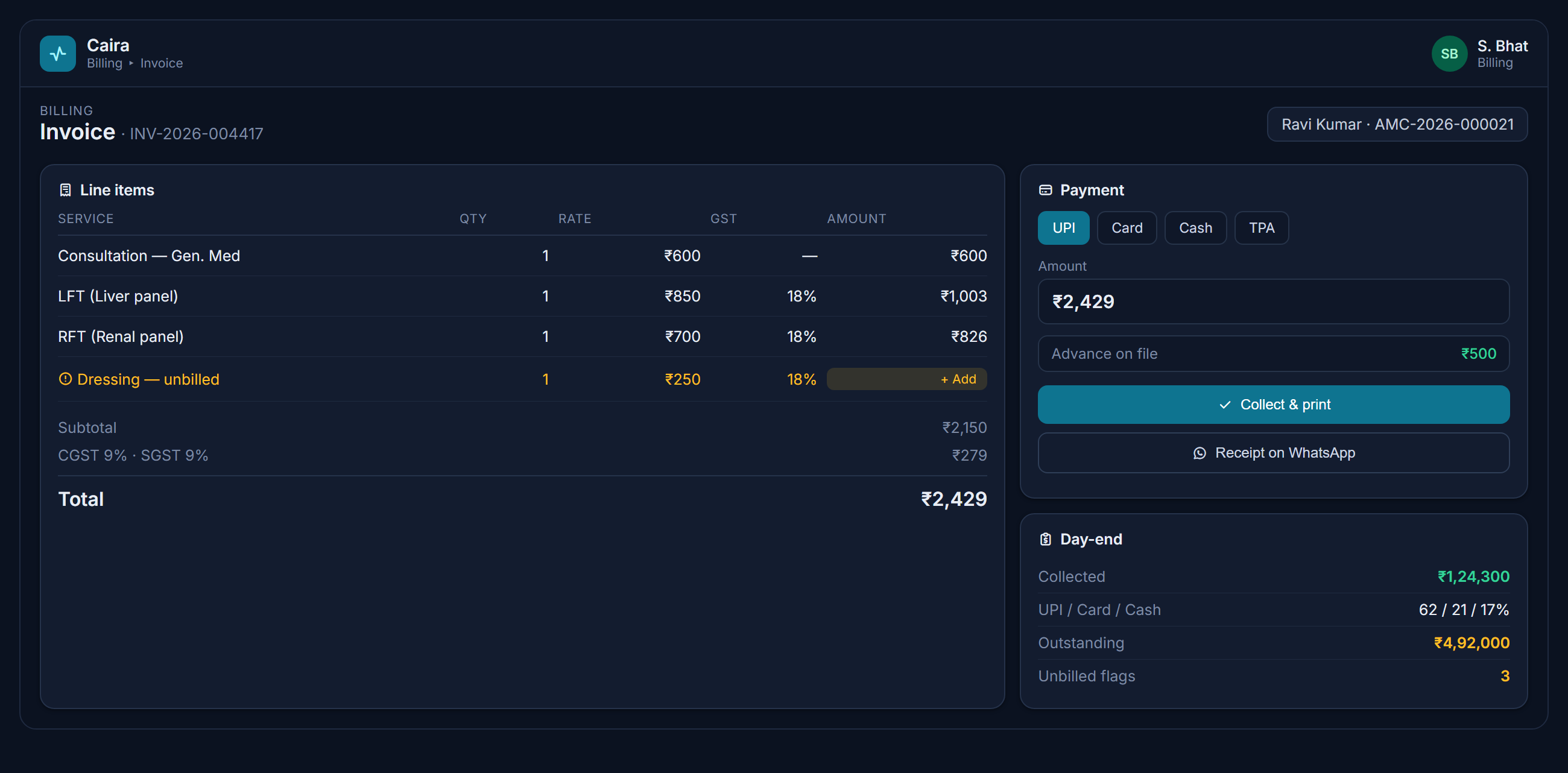
Task: Add the unbilled Dressing item
Action: coord(906,379)
